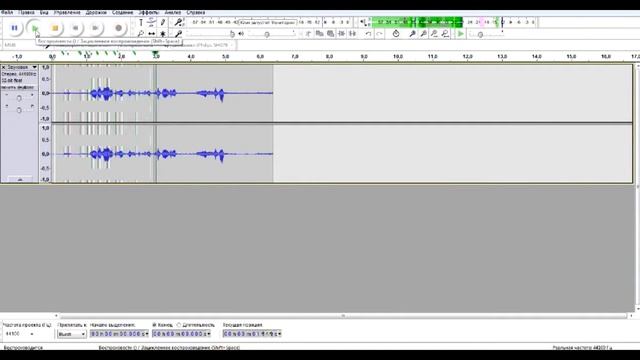Click the output volume speaker icon

pyautogui.click(x=241, y=34)
